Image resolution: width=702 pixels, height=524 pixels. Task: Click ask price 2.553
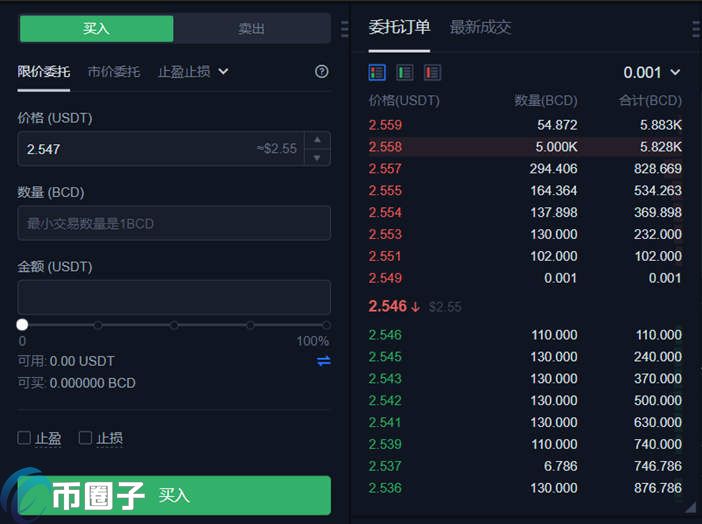(x=385, y=234)
